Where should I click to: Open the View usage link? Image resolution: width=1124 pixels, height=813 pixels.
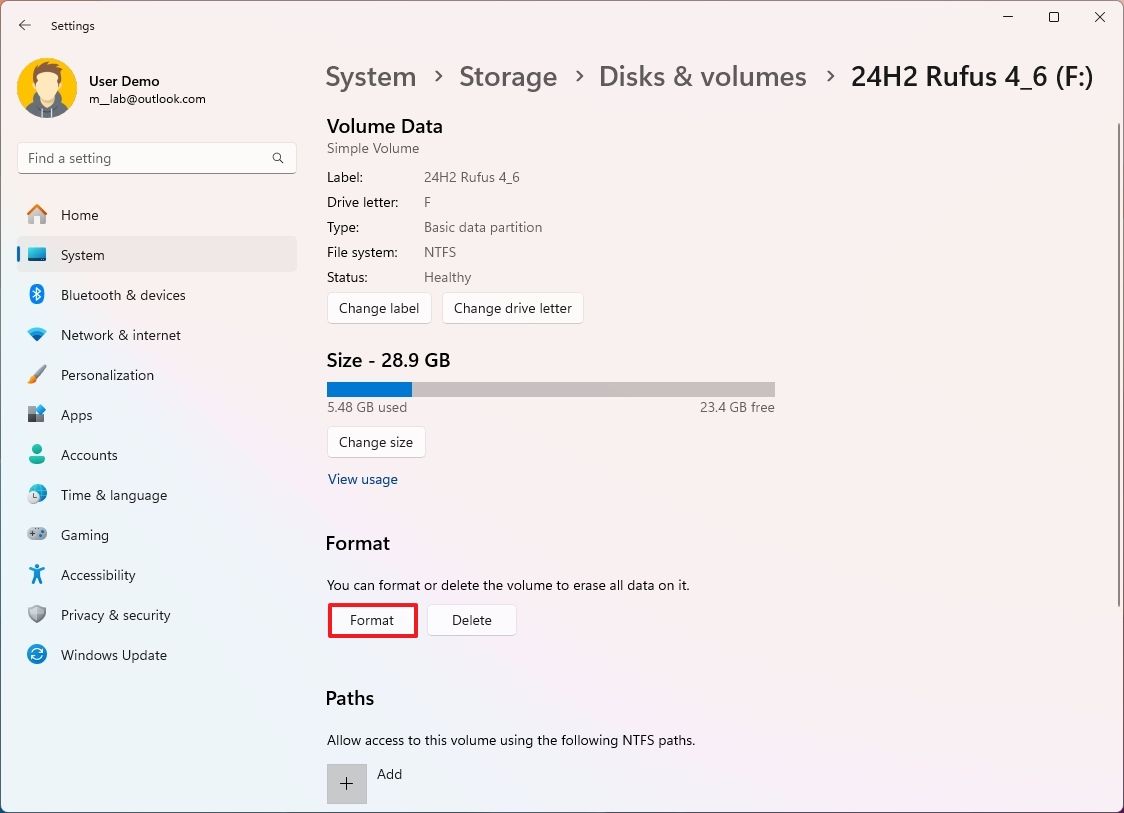pos(363,479)
